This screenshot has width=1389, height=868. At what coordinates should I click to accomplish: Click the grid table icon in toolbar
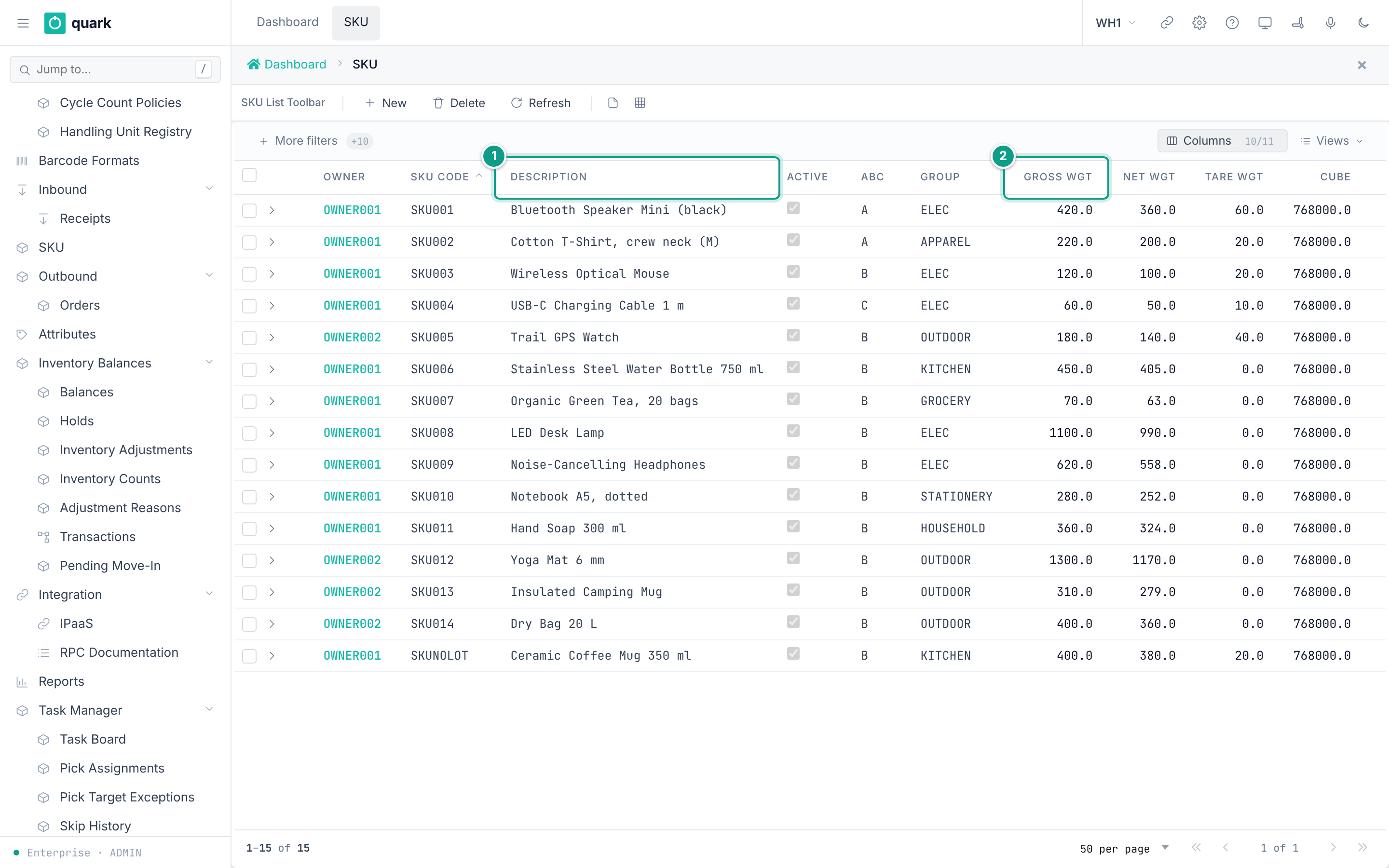point(640,103)
